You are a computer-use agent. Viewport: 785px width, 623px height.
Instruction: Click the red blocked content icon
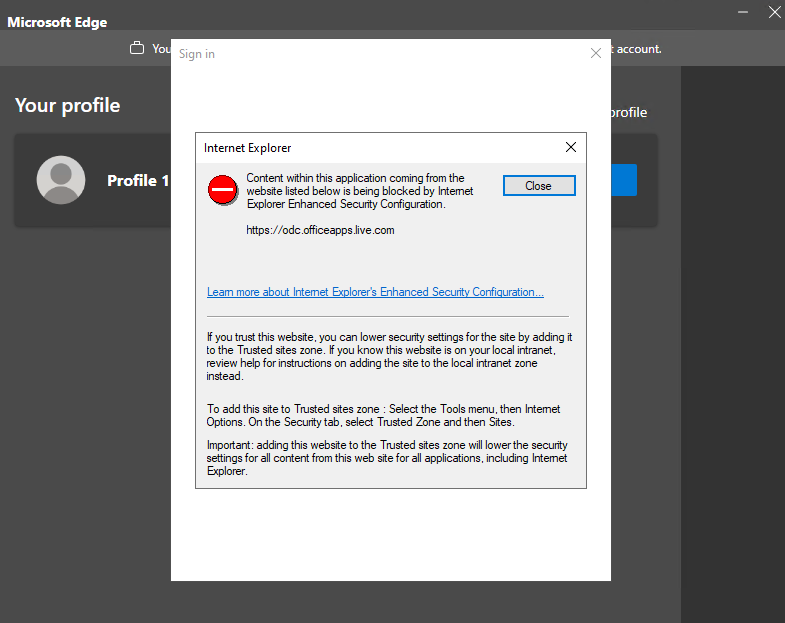point(223,190)
